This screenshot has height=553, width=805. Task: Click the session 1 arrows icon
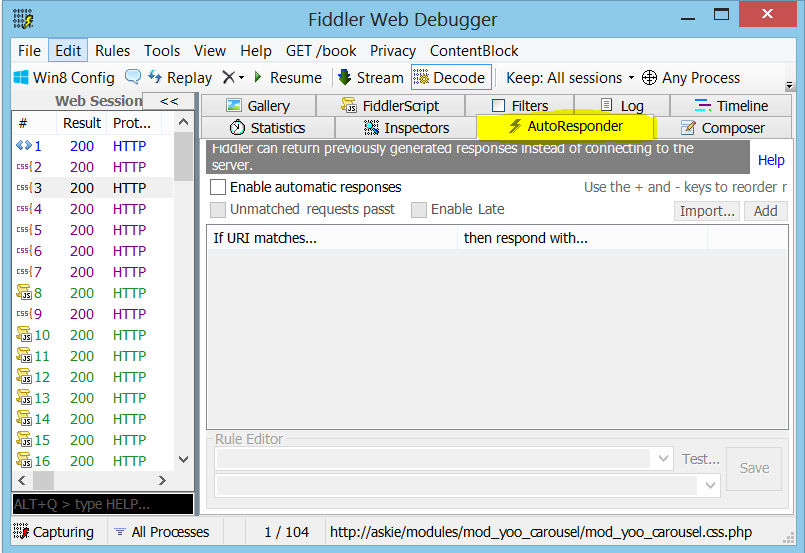tap(24, 146)
